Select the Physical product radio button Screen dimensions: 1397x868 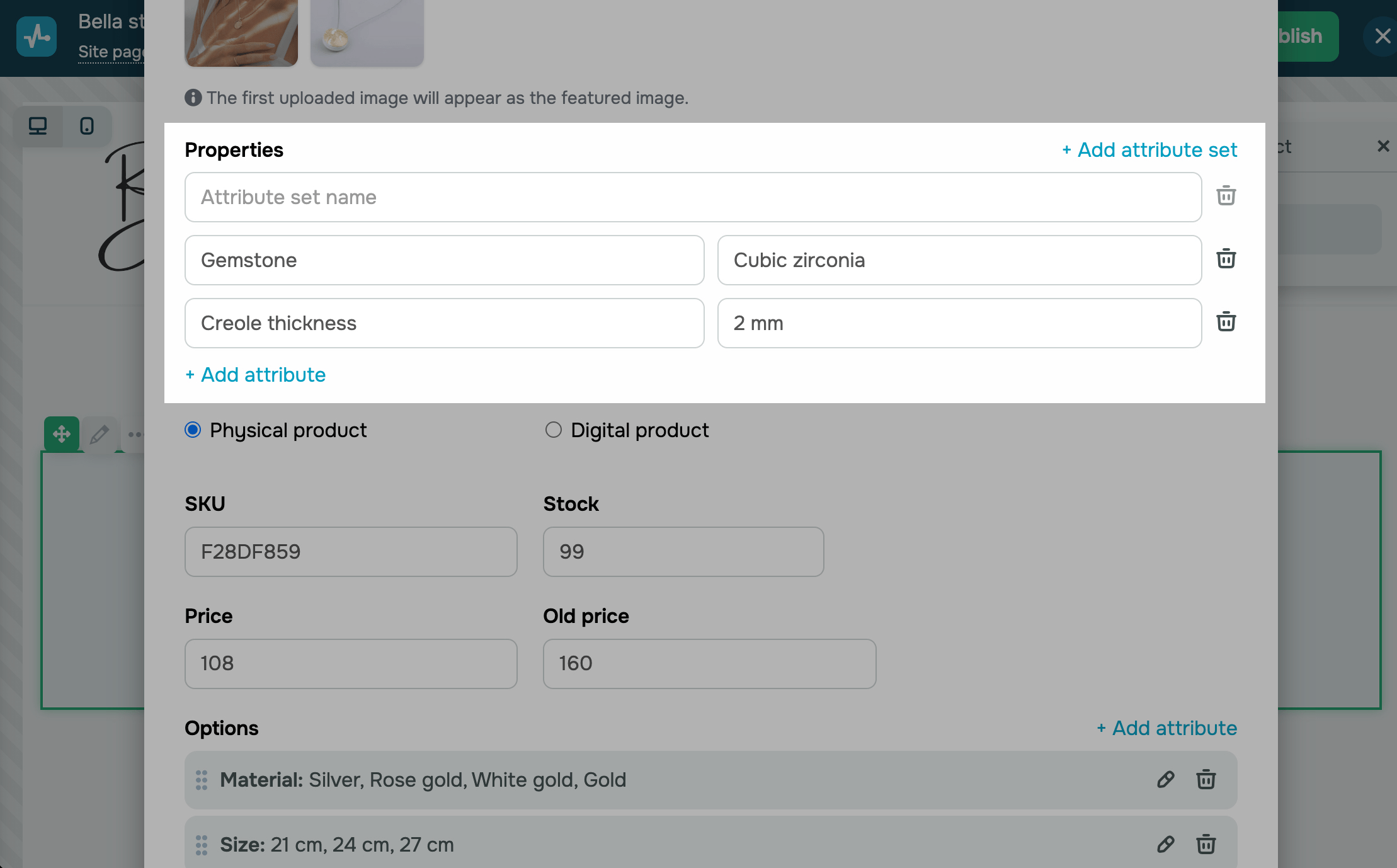(193, 430)
